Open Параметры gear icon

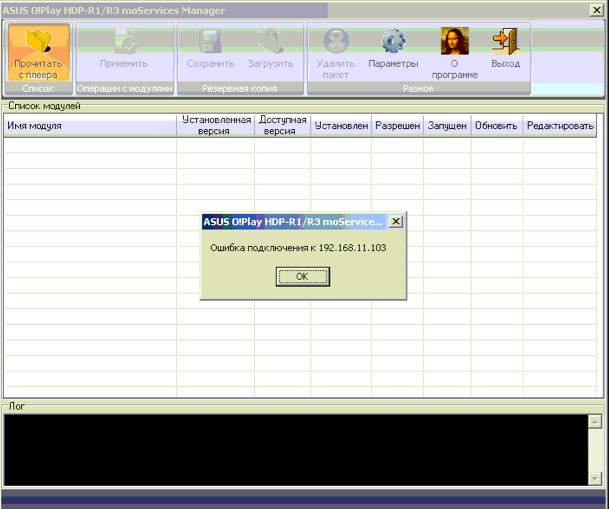pyautogui.click(x=393, y=42)
